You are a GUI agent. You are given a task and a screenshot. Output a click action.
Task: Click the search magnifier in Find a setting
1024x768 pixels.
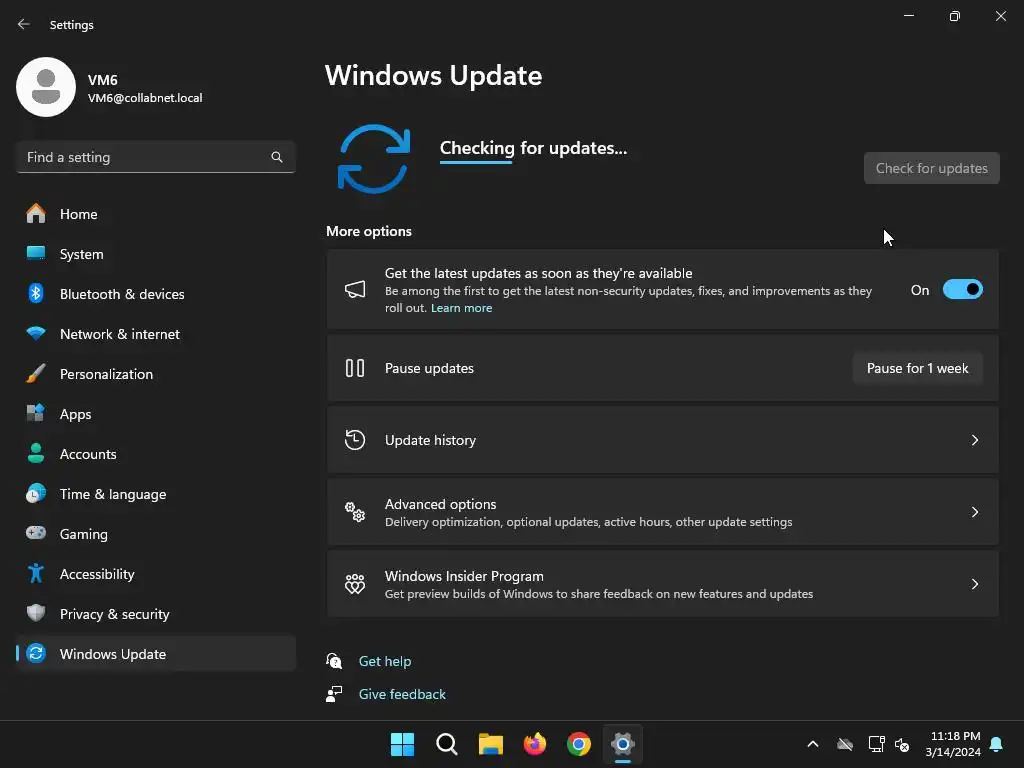[277, 157]
